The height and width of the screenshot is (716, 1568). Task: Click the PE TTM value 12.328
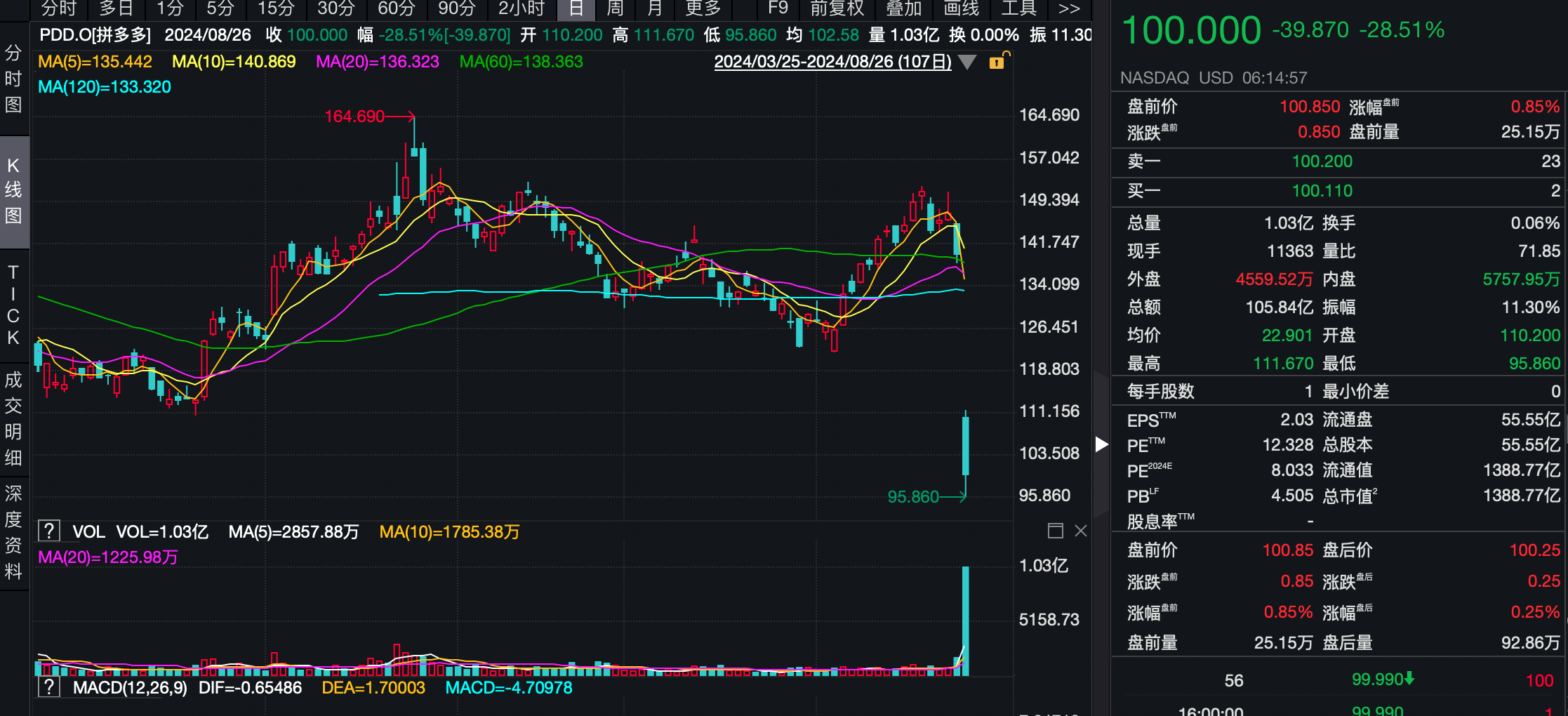(x=1287, y=445)
